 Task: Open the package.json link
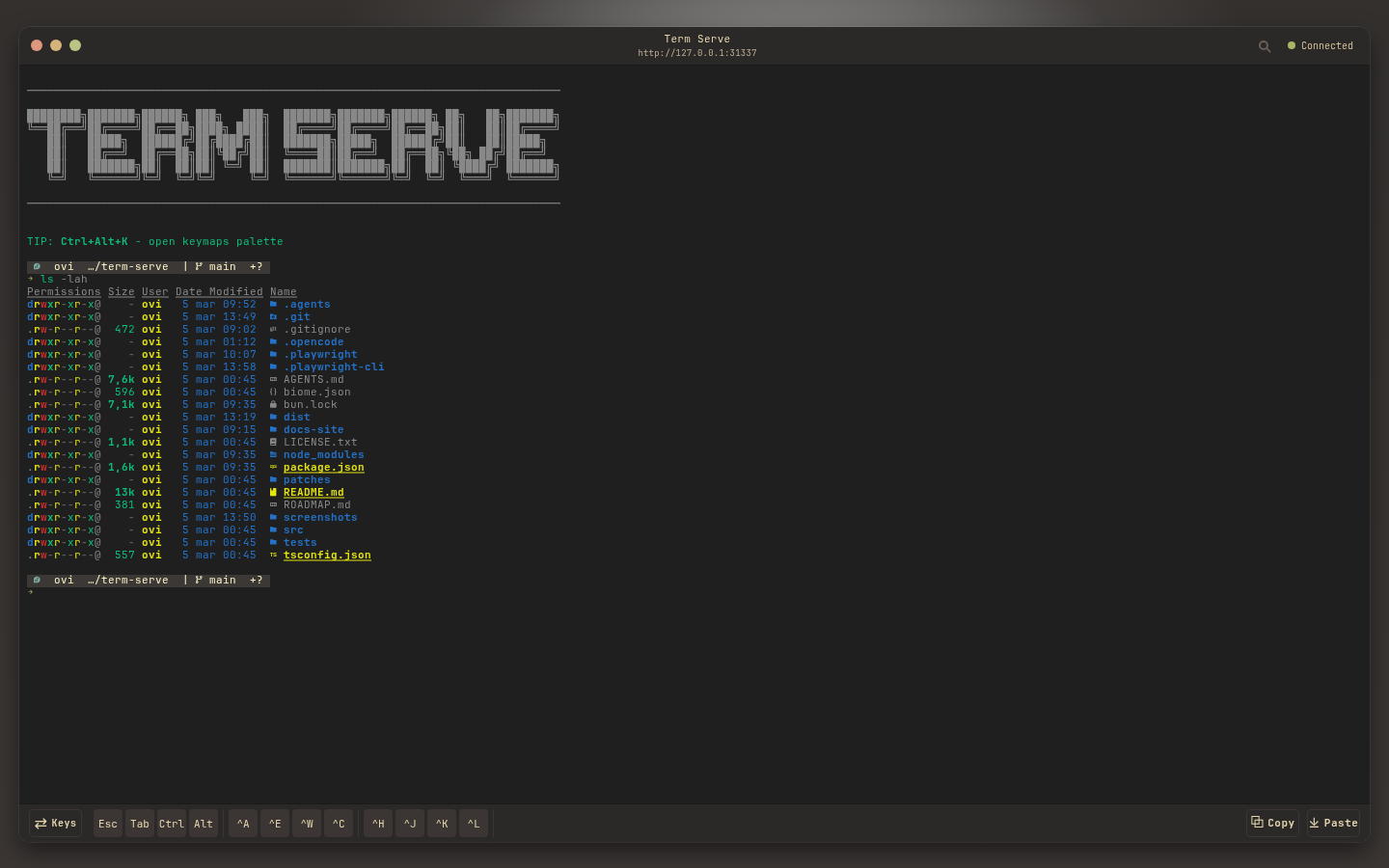coord(323,467)
